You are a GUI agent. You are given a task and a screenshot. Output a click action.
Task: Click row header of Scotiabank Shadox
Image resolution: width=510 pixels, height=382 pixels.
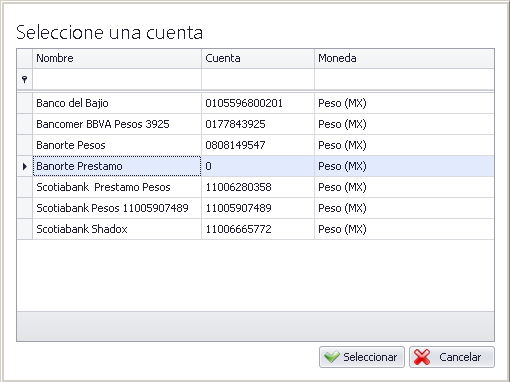[25, 229]
